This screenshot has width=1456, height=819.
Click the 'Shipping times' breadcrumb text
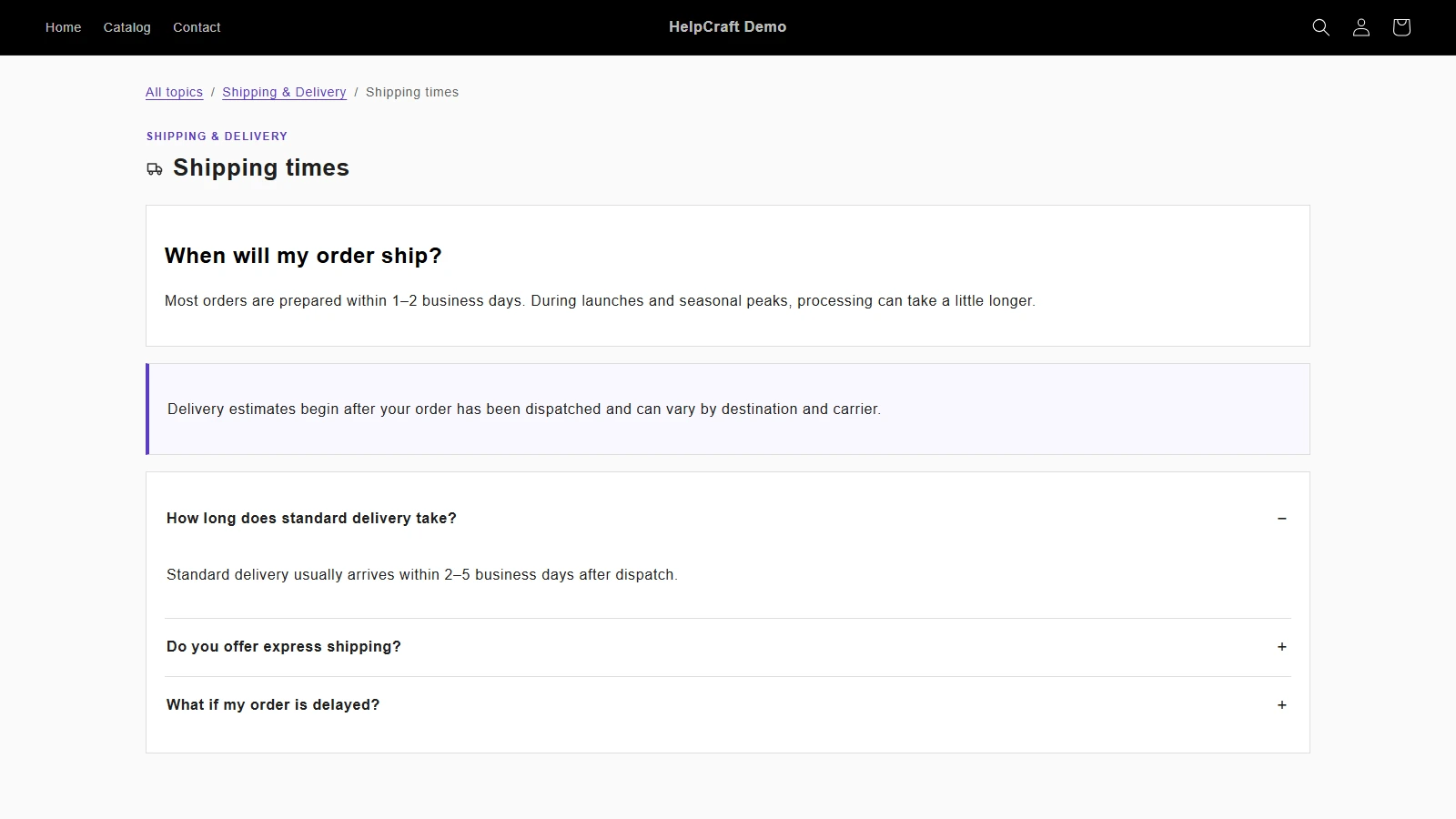[x=412, y=92]
